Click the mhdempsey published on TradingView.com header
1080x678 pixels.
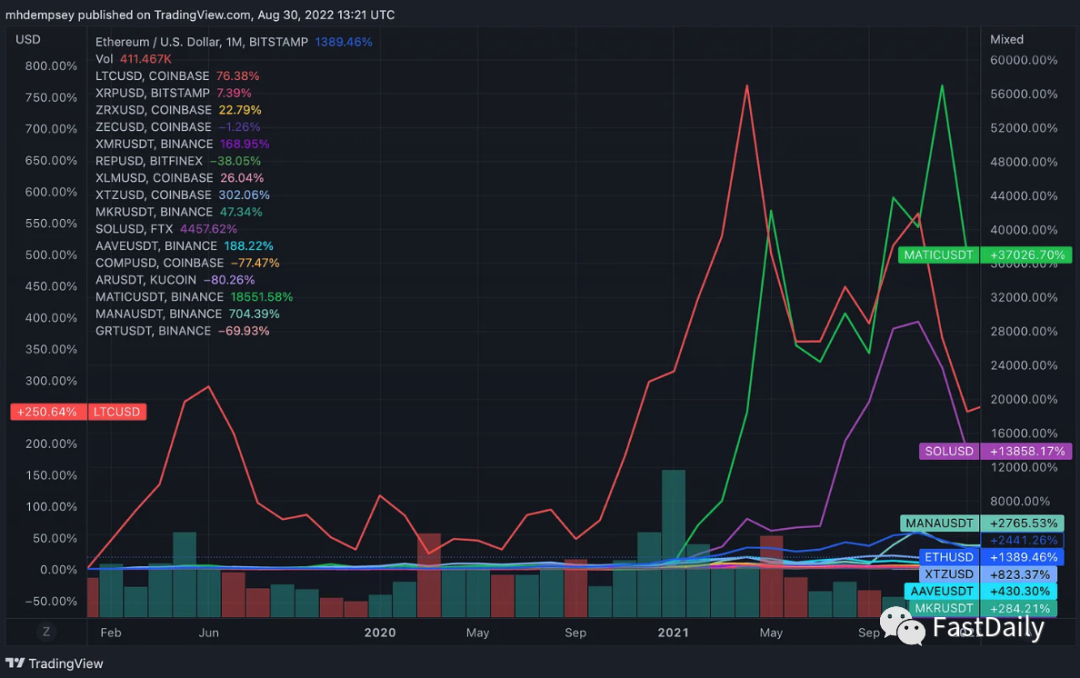click(200, 14)
